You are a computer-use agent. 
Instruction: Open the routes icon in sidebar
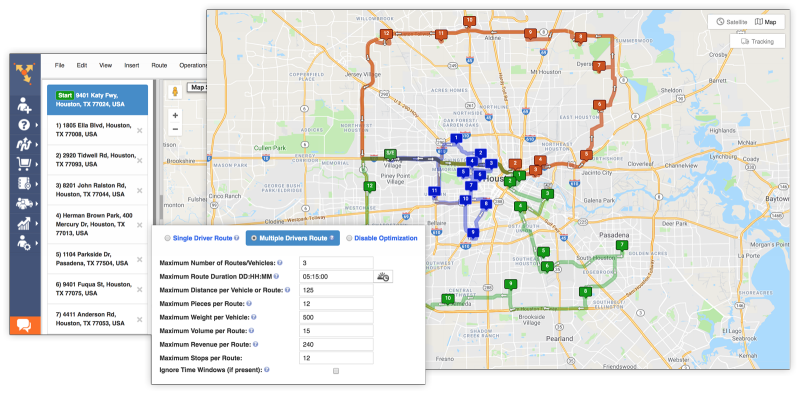pyautogui.click(x=23, y=145)
